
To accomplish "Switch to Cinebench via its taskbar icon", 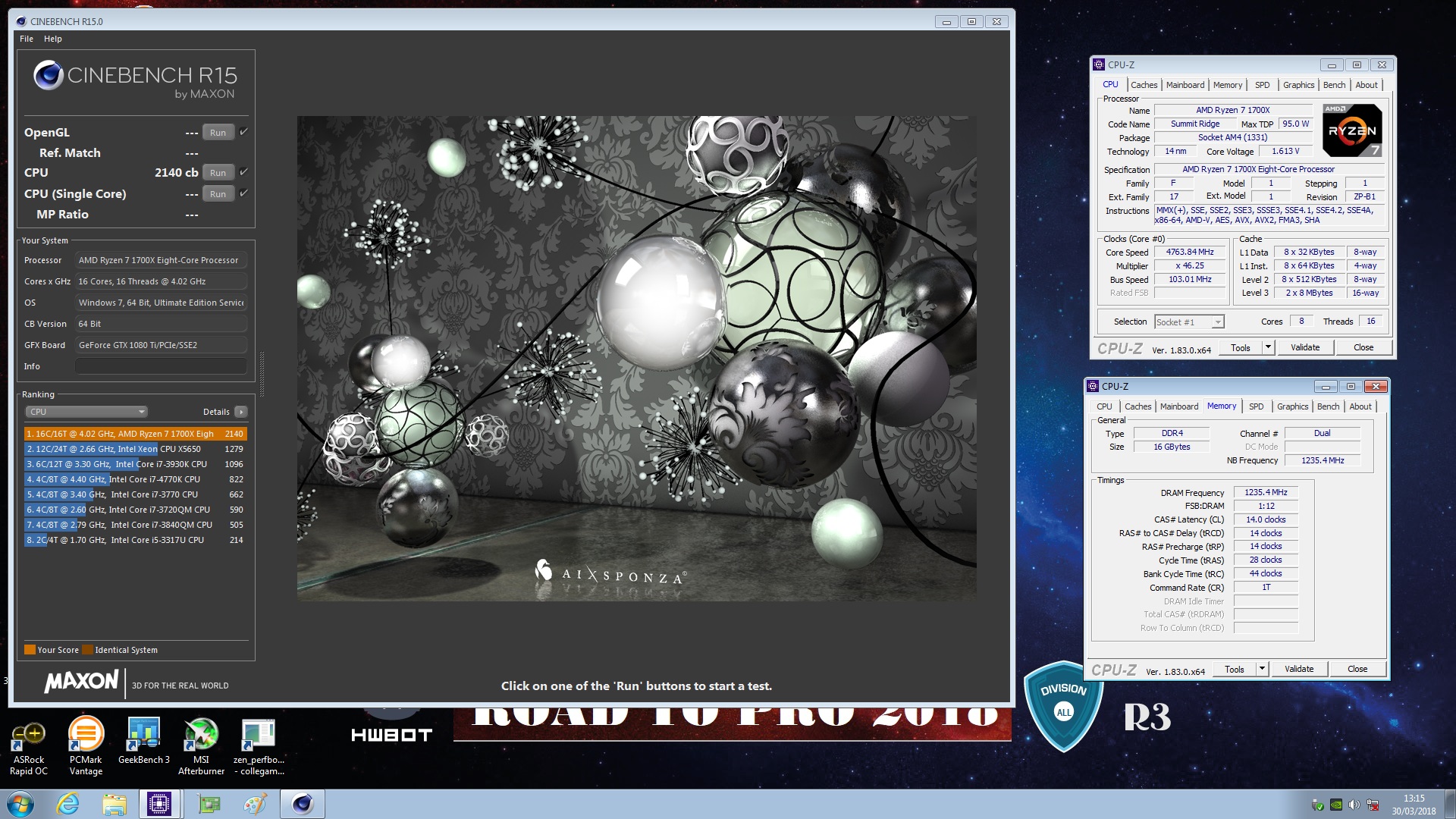I will click(x=303, y=804).
